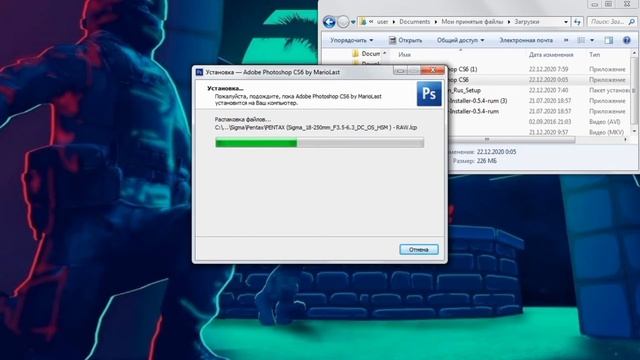Click 'Загрузки' breadcrumb segment

pos(527,22)
